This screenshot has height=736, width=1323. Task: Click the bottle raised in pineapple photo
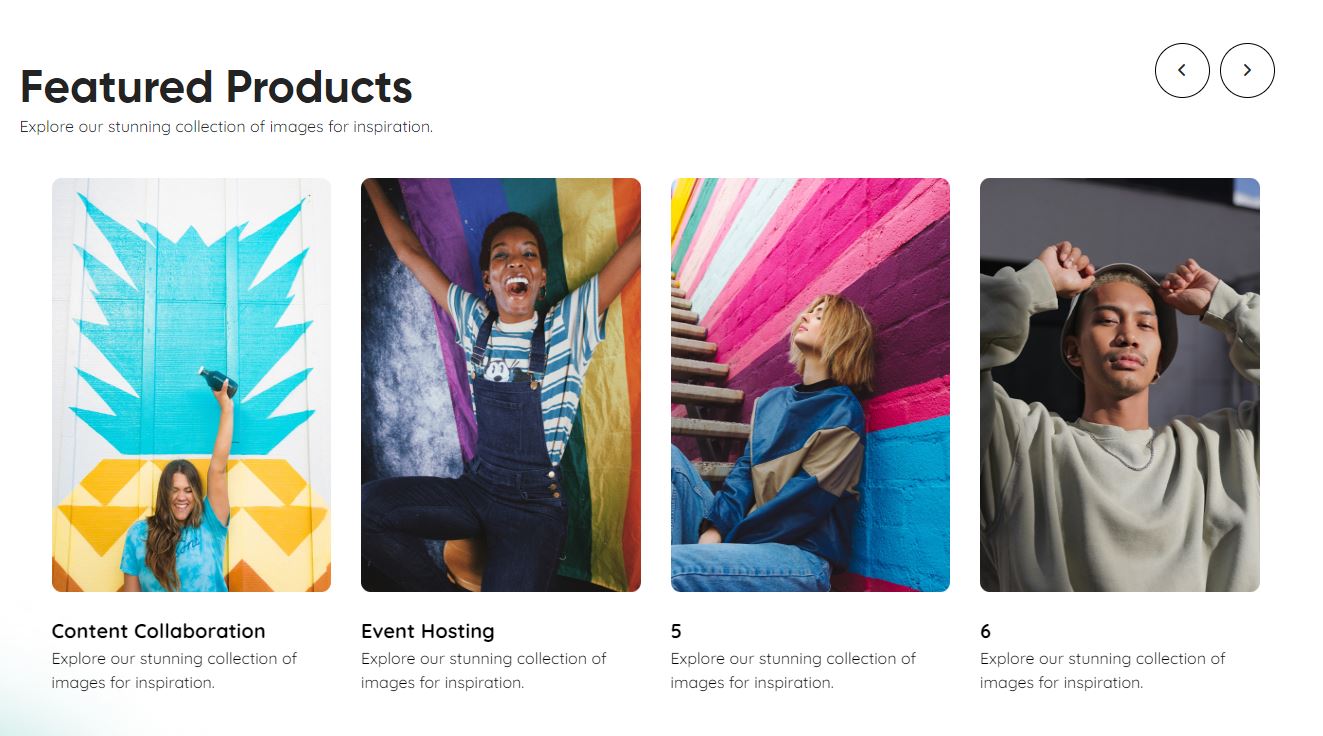pos(217,382)
